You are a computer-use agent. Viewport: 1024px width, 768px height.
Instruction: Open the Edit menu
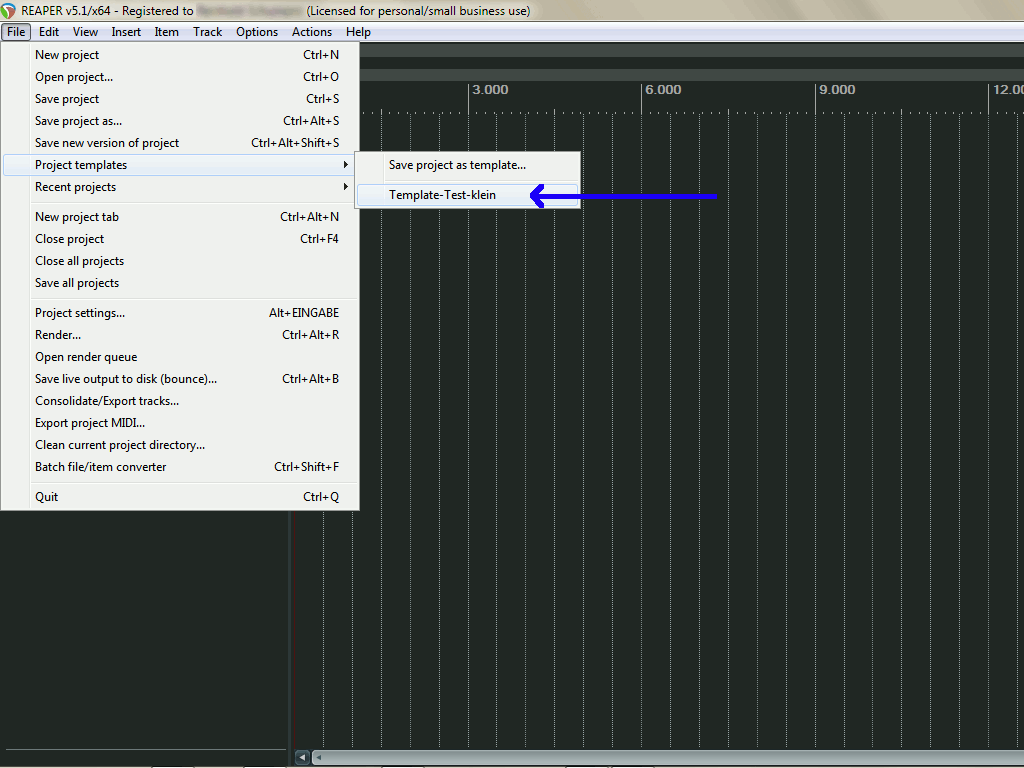49,32
